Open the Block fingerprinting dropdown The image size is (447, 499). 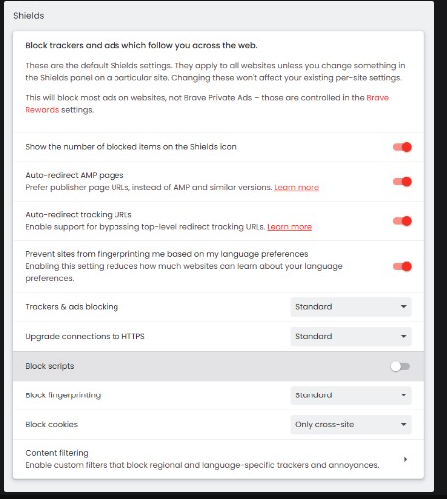click(x=351, y=395)
